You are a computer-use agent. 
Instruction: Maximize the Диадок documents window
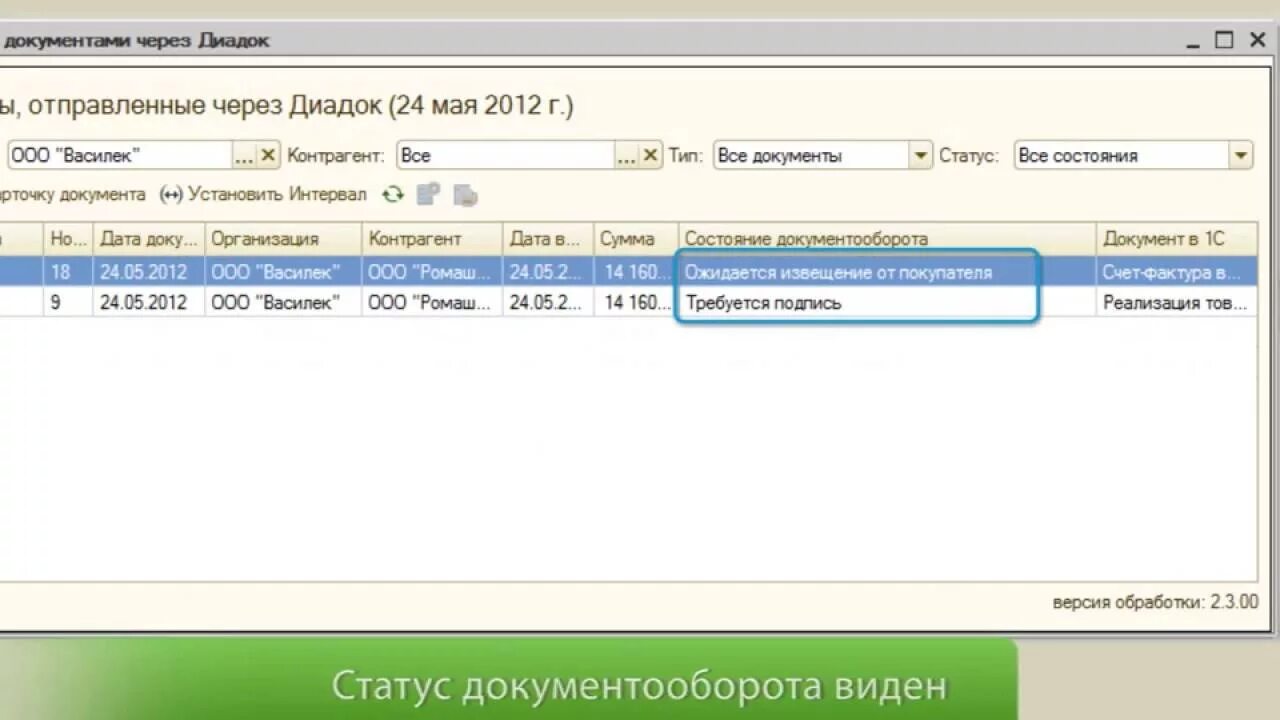(1224, 40)
